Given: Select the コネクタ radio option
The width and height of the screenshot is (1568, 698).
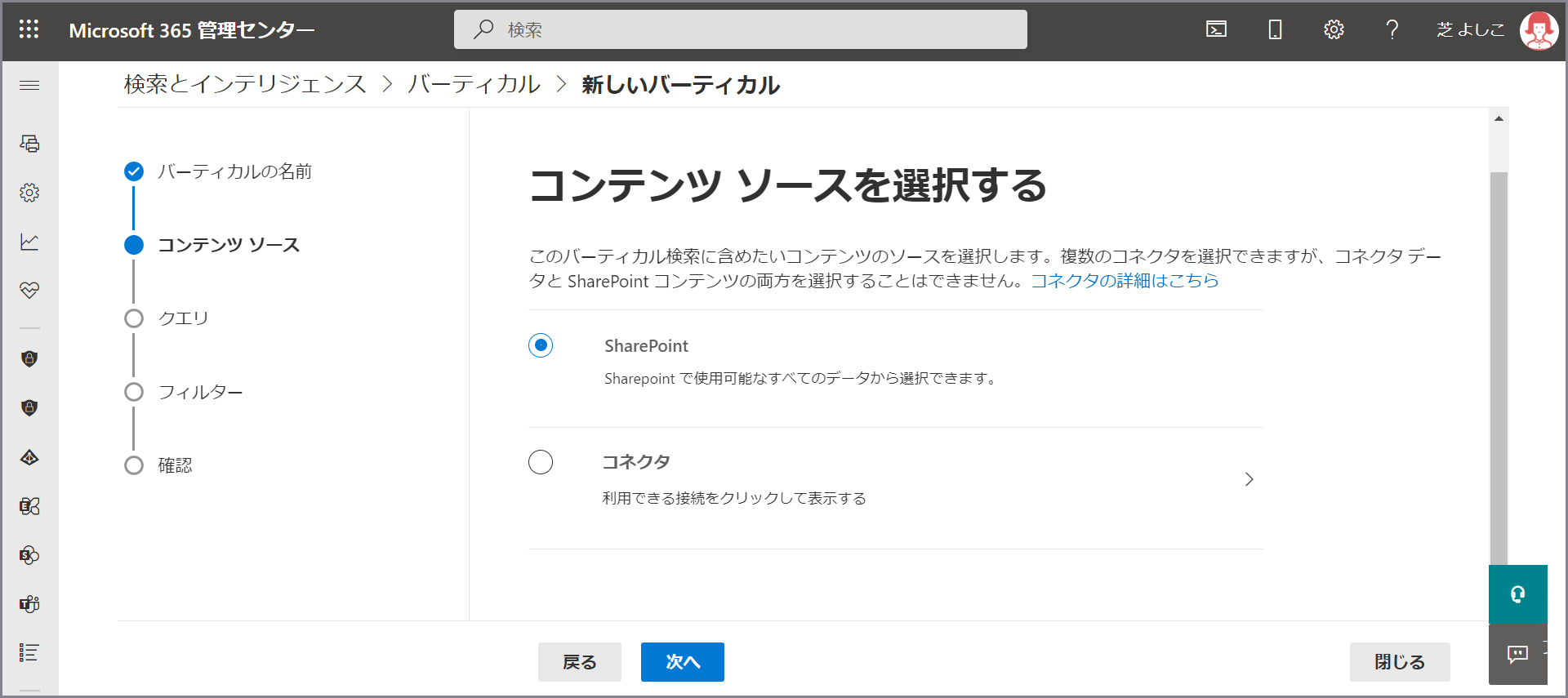Looking at the screenshot, I should (541, 462).
